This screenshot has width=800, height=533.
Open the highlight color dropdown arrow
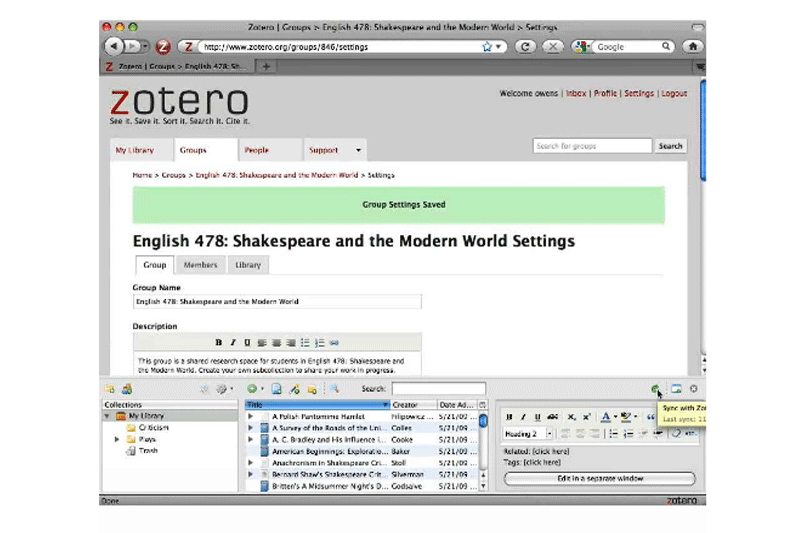tap(635, 417)
